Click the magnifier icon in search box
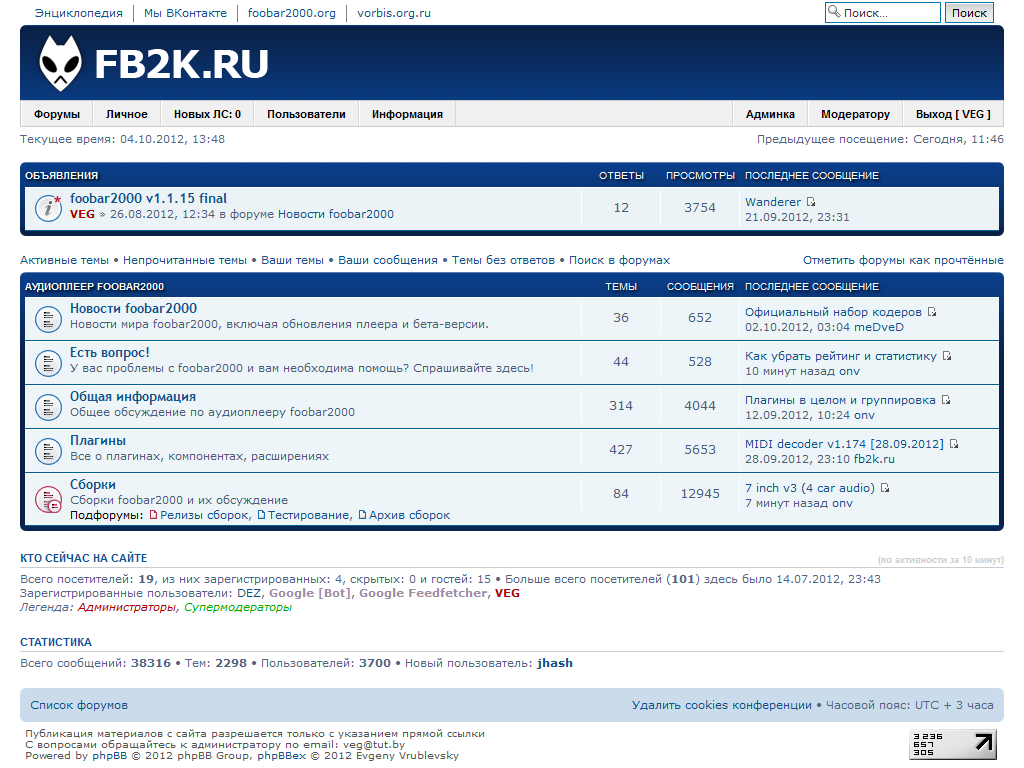 pyautogui.click(x=834, y=13)
